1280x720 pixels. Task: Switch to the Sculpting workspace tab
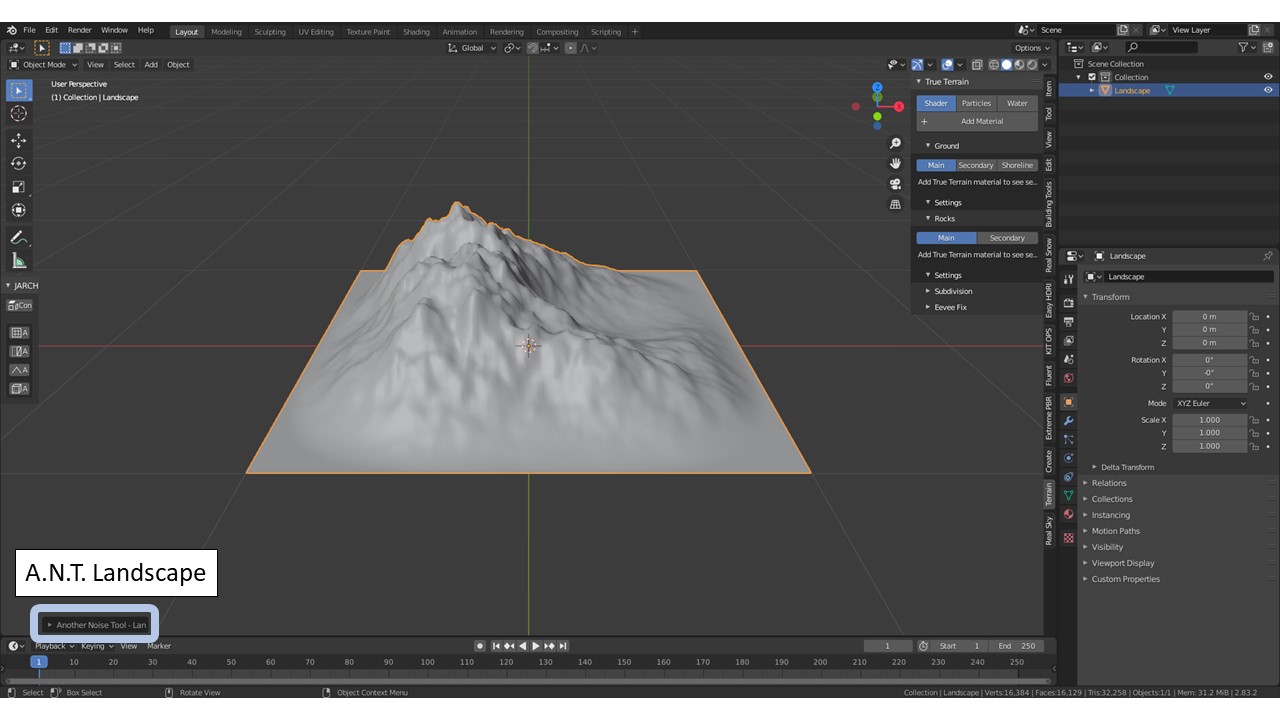click(x=270, y=32)
